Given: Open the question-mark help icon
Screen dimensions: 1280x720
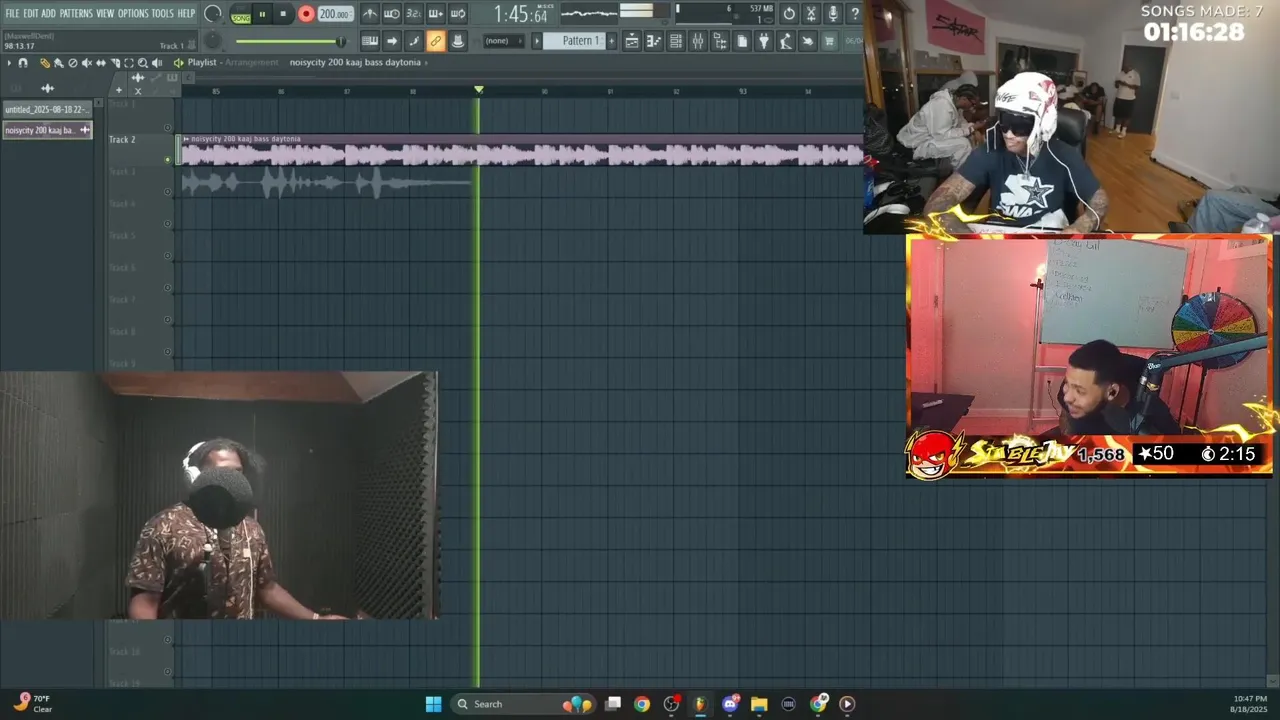Looking at the screenshot, I should [x=855, y=14].
